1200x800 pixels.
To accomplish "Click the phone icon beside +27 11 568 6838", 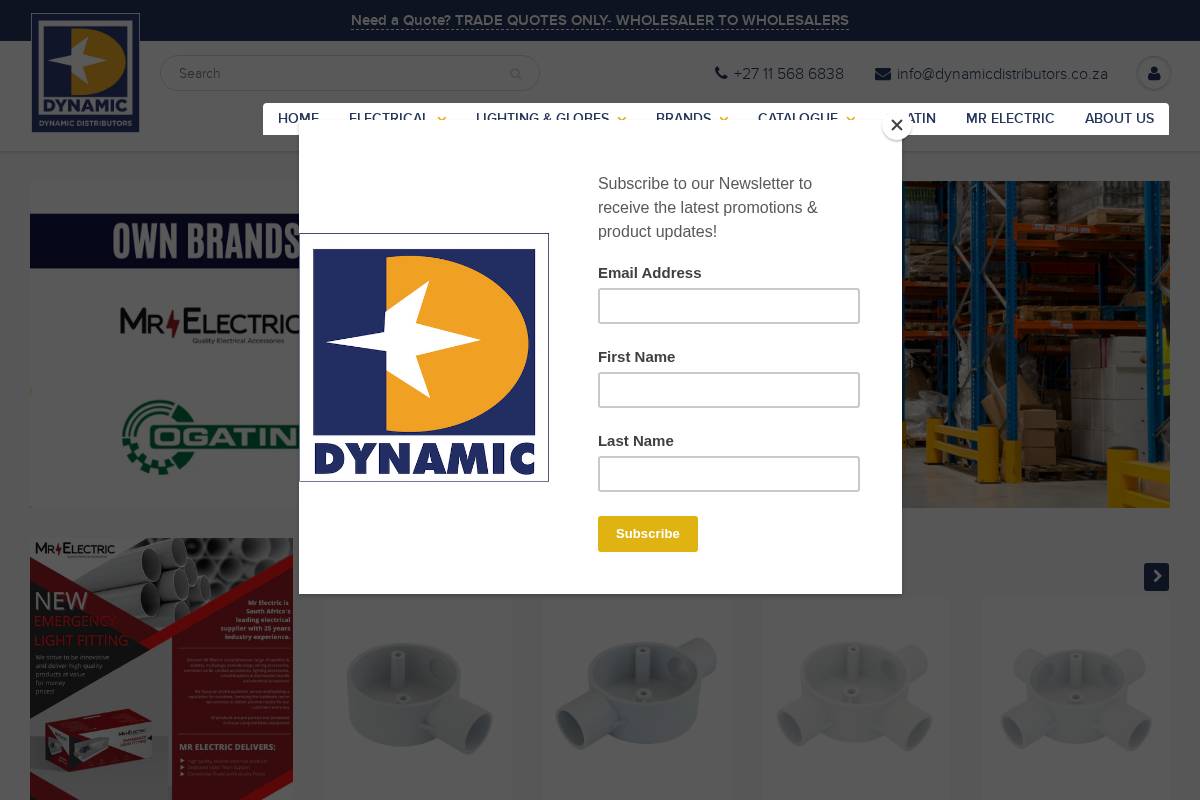I will pos(721,73).
